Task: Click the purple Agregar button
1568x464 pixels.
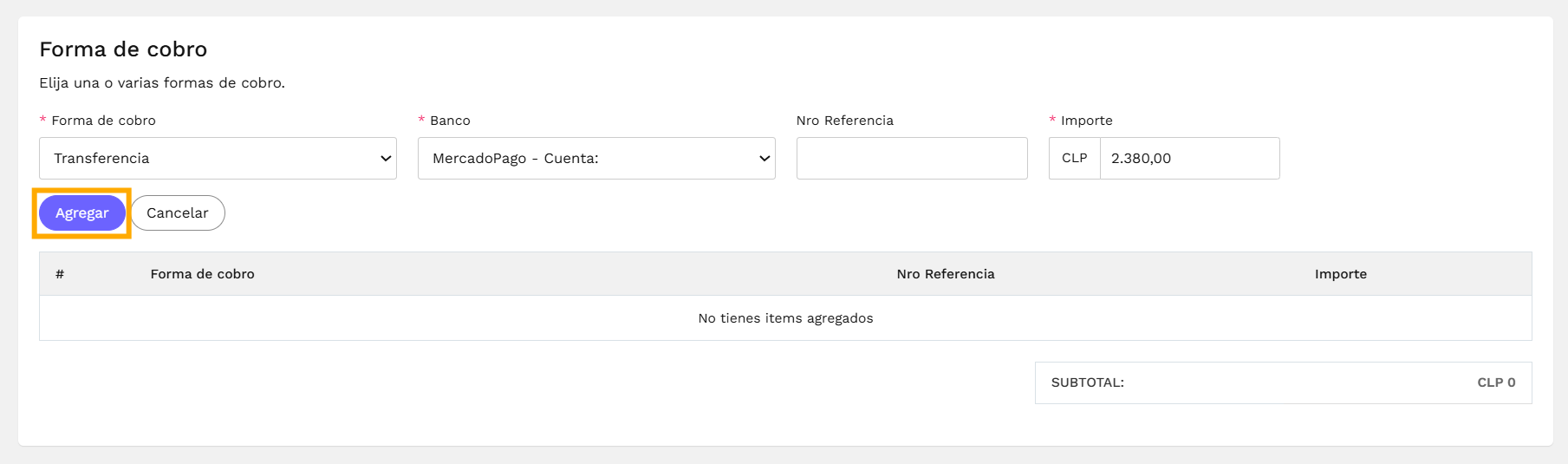Action: (82, 213)
